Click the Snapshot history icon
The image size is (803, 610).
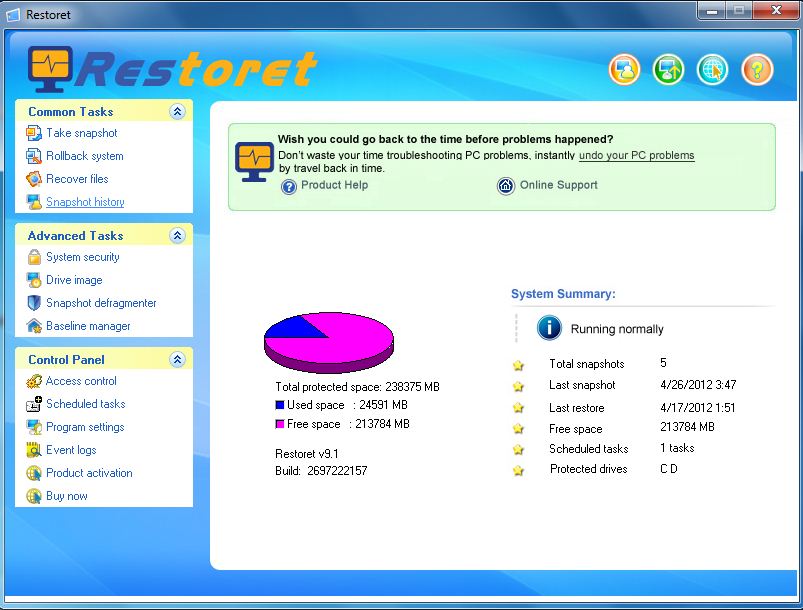click(34, 202)
